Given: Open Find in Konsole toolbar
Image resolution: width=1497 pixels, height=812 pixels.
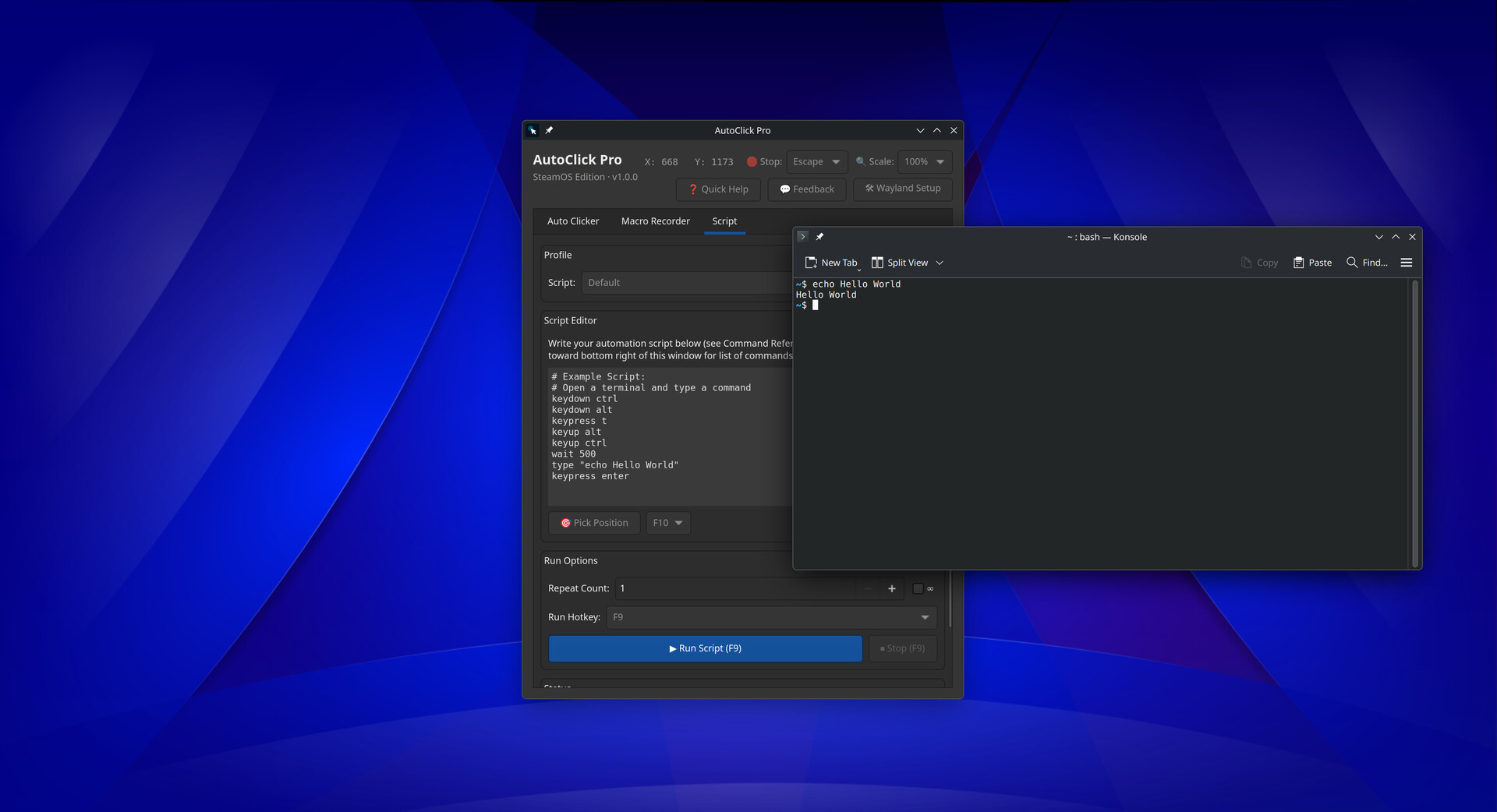Looking at the screenshot, I should [x=1367, y=263].
